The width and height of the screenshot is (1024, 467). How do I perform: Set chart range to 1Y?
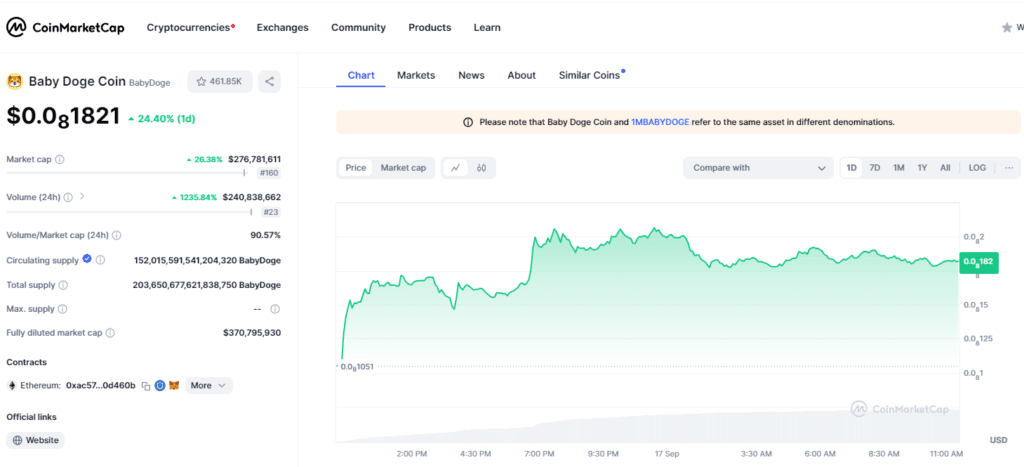click(922, 168)
